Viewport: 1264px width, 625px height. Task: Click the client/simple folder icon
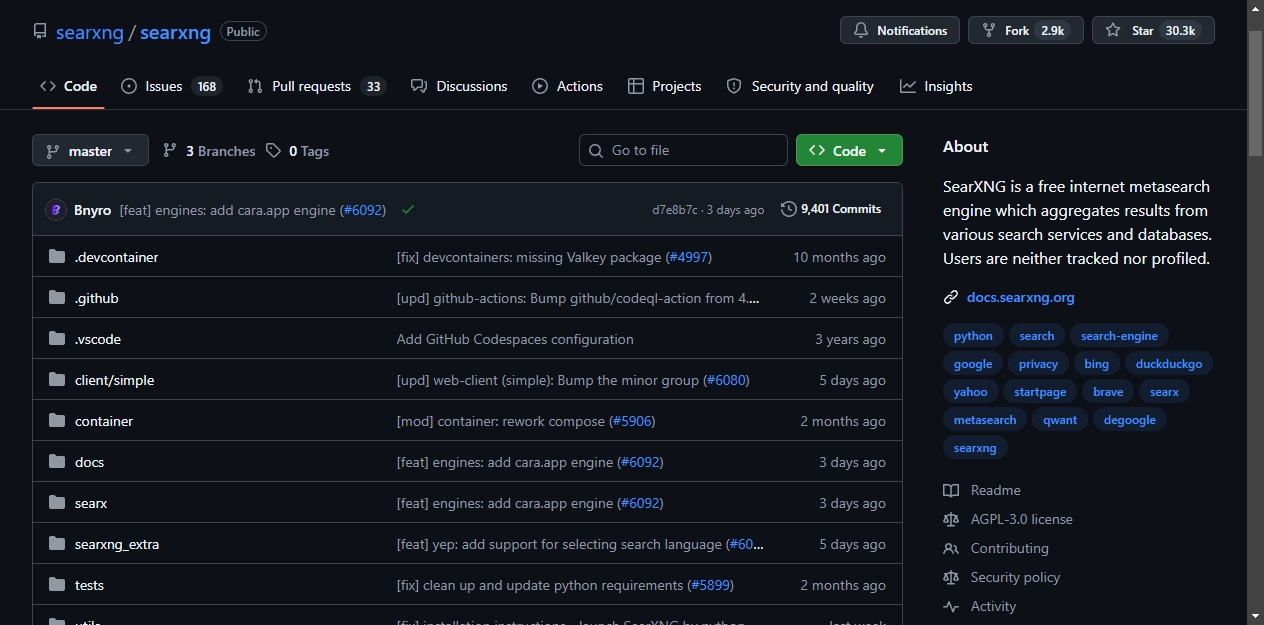[x=57, y=380]
